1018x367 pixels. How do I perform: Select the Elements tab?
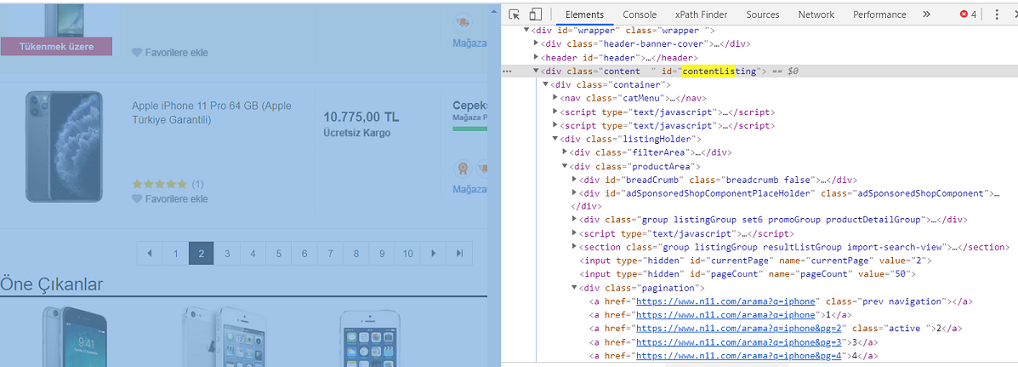click(584, 14)
